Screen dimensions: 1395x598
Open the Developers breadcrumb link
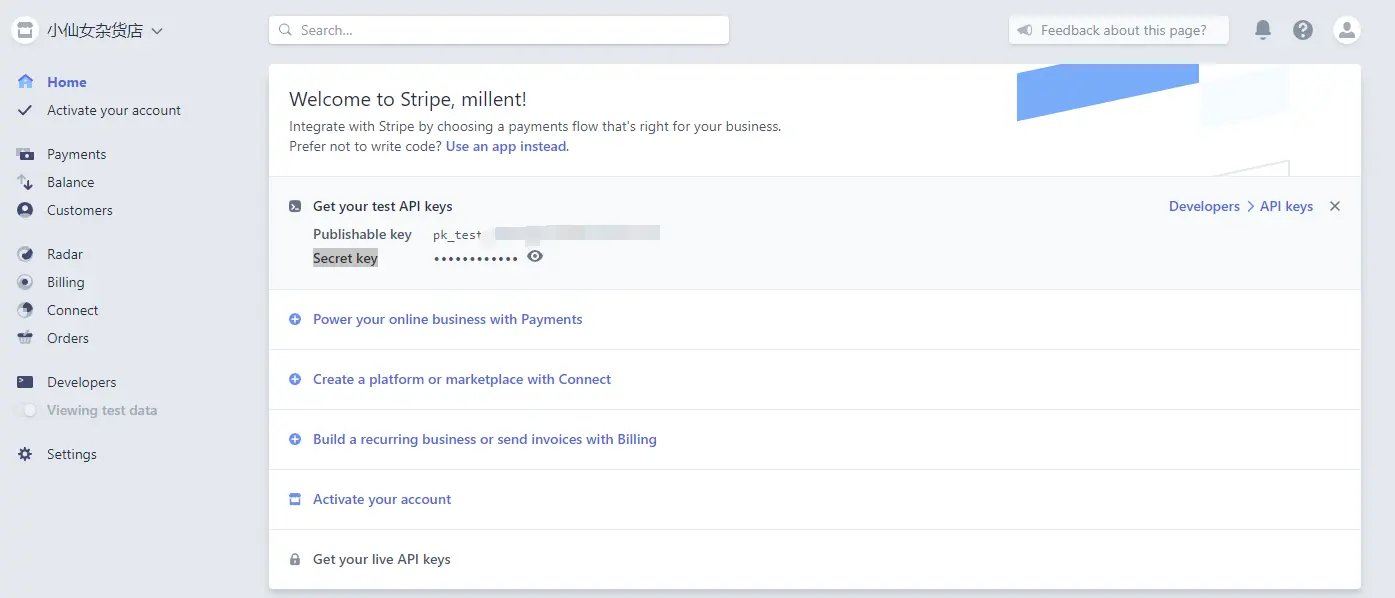(x=1204, y=206)
